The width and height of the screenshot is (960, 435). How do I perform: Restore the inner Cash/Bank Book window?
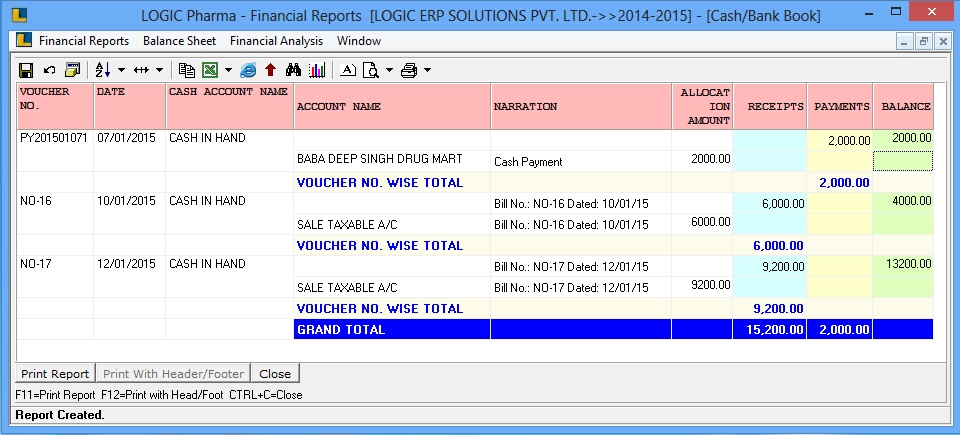[924, 42]
